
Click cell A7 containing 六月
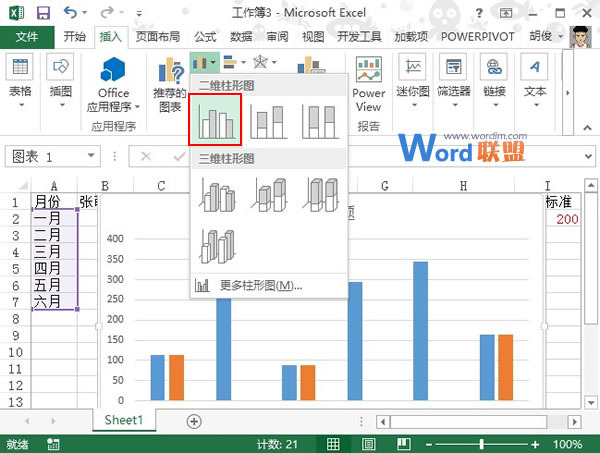point(54,302)
